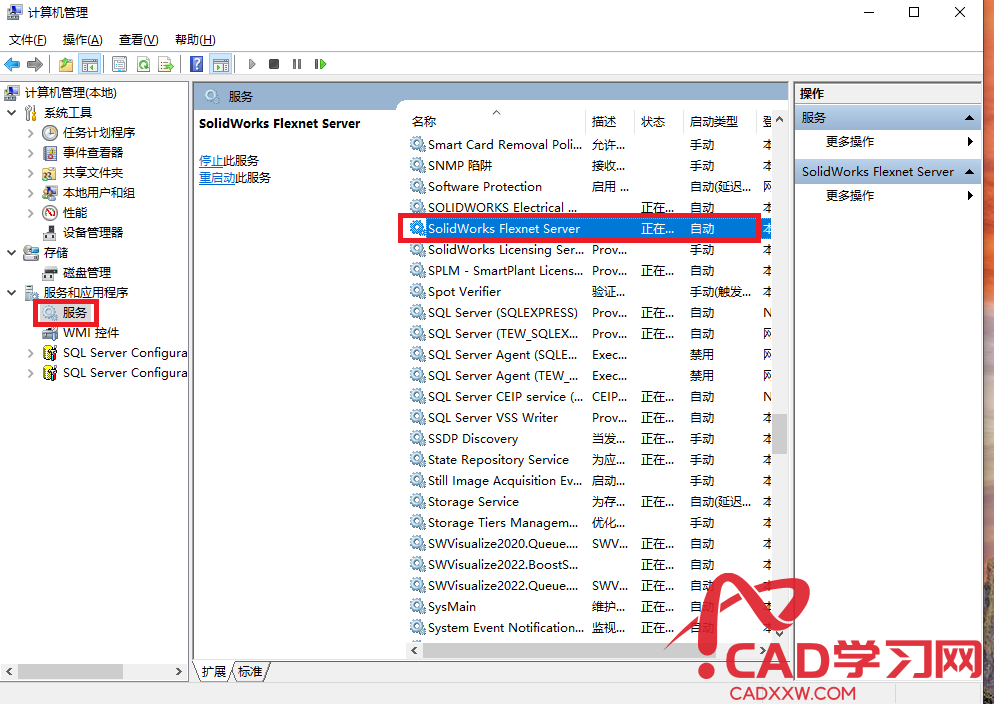Expand the 任务计划程序 node chevron
The image size is (994, 704).
30,133
